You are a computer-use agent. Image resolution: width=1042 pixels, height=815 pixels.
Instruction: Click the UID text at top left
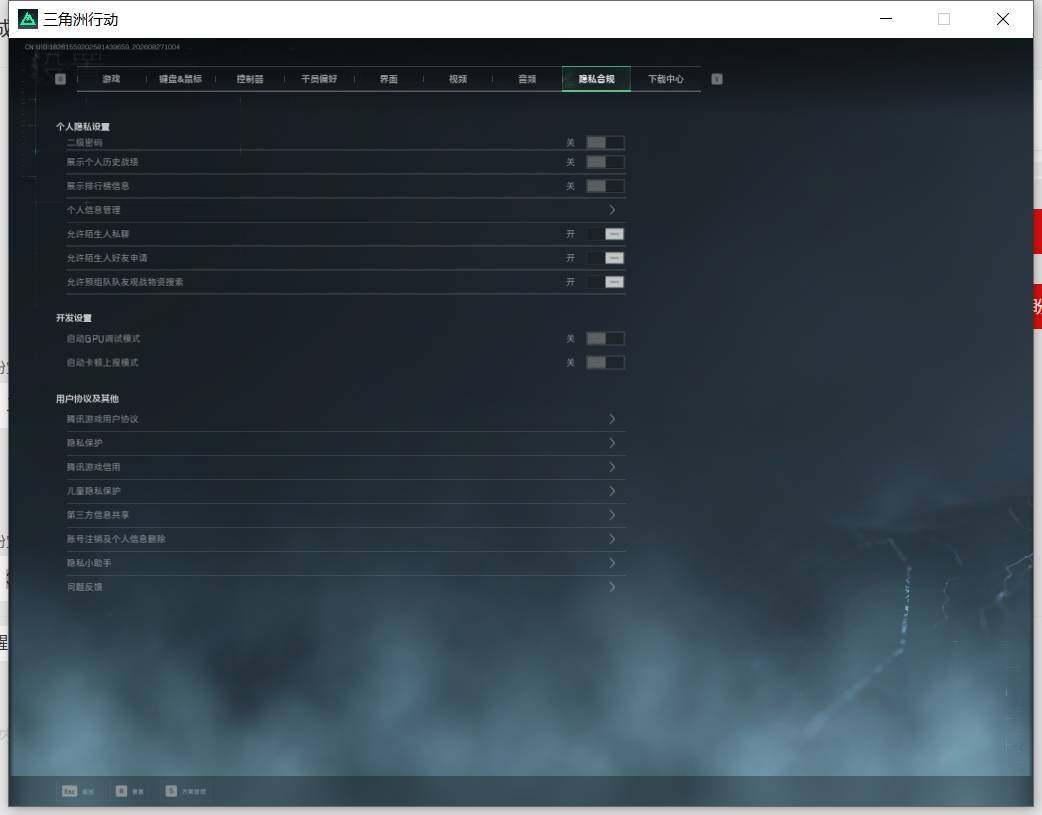click(x=102, y=47)
